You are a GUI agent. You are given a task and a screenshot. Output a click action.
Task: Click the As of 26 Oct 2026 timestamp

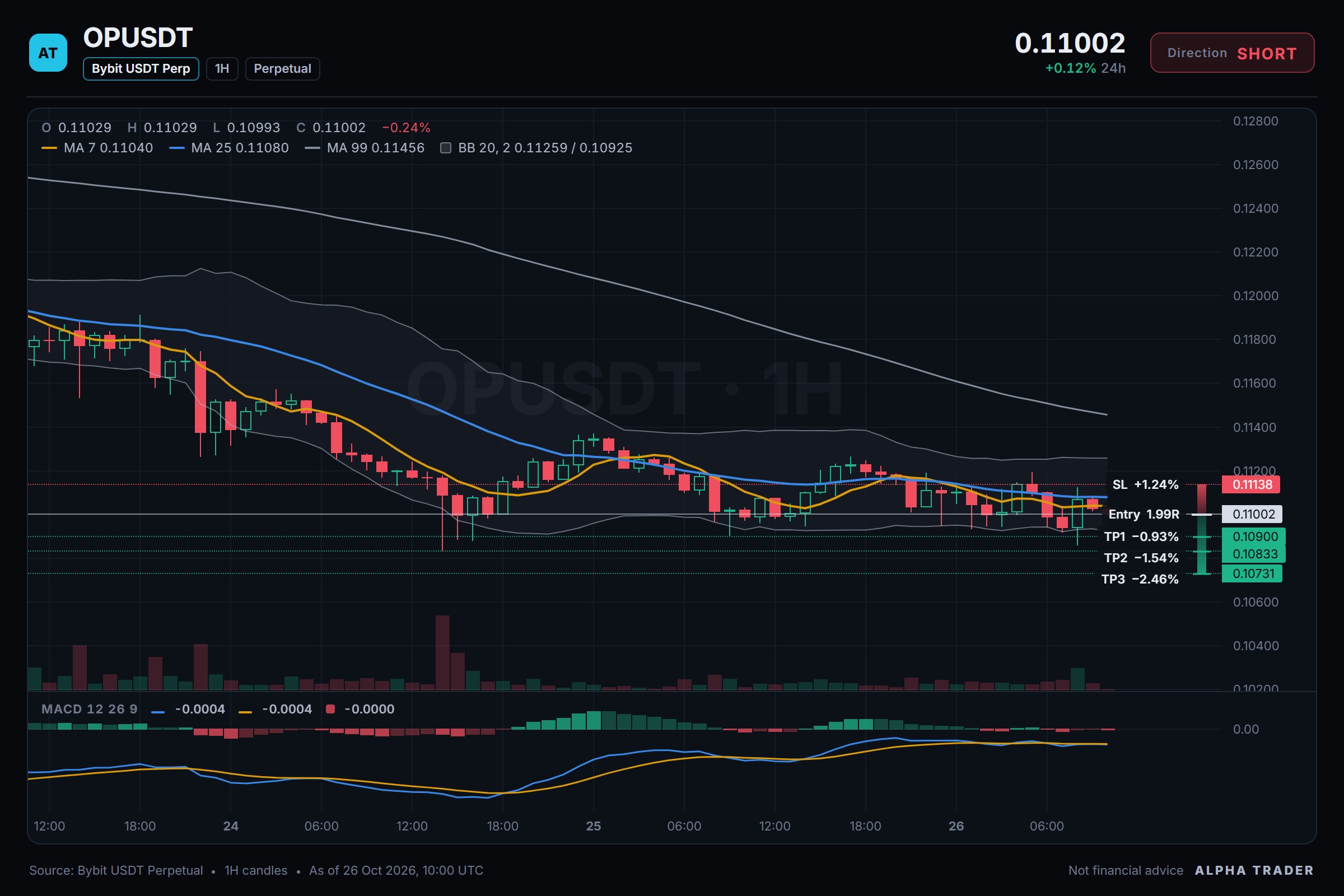(396, 870)
